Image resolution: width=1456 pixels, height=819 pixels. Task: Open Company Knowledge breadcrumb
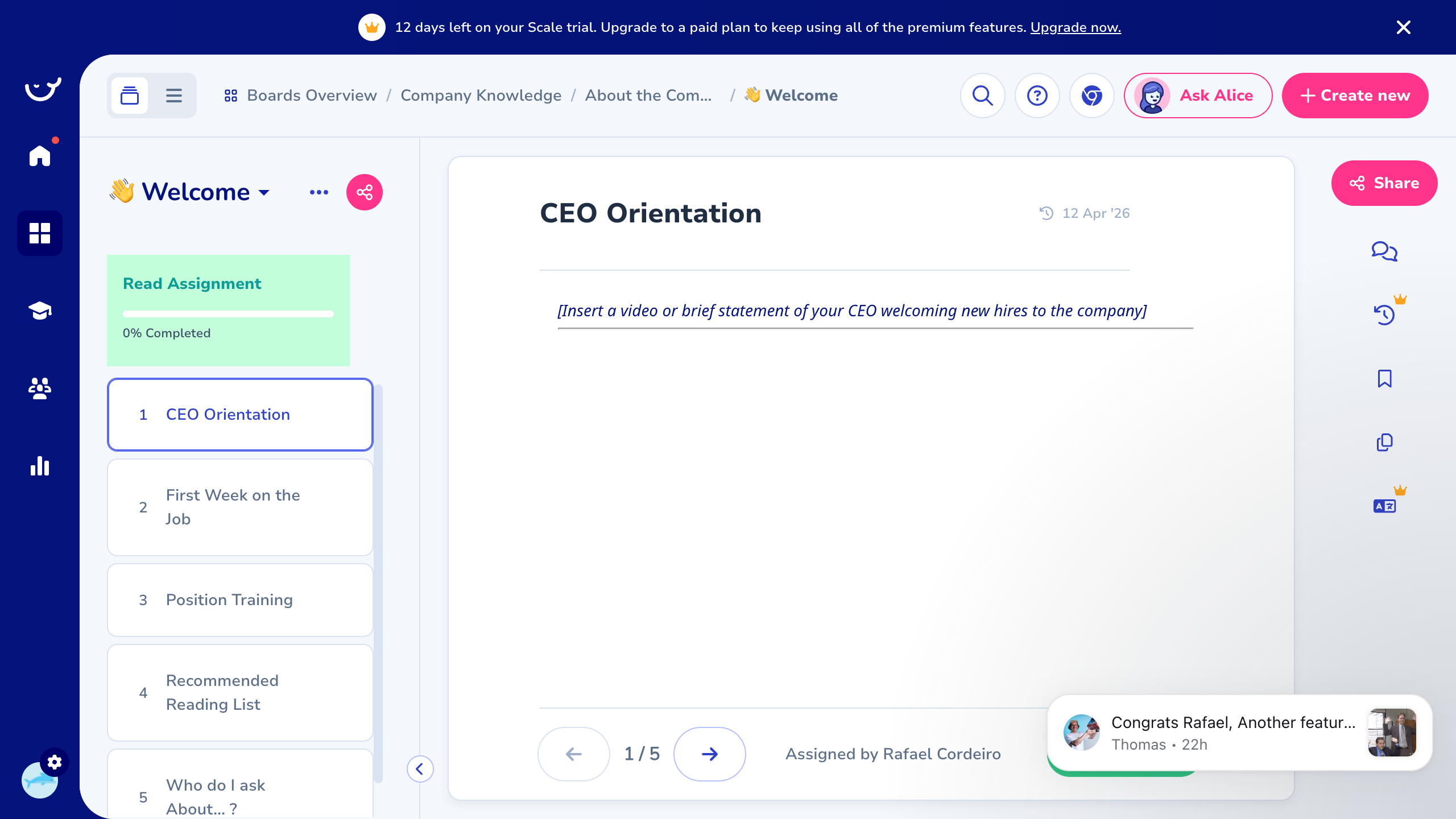(481, 96)
